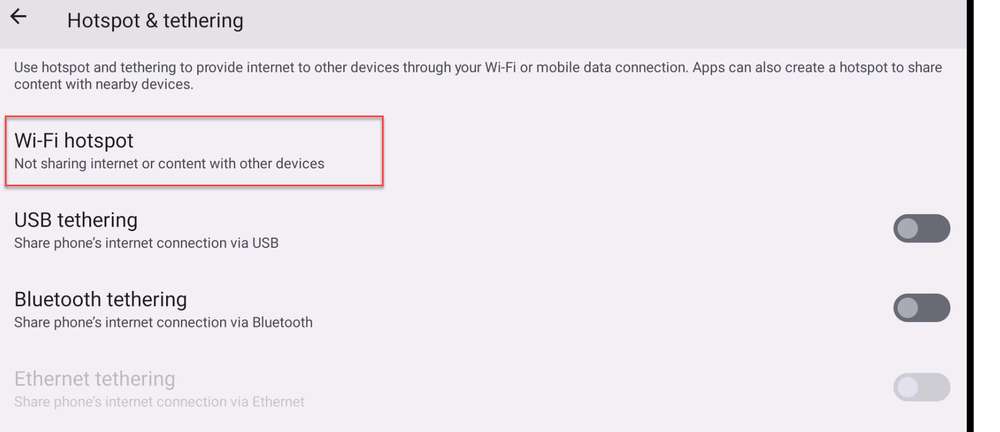Click the knob of the Bluetooth tethering switch
Viewport: 1000px width, 432px height.
click(x=908, y=308)
